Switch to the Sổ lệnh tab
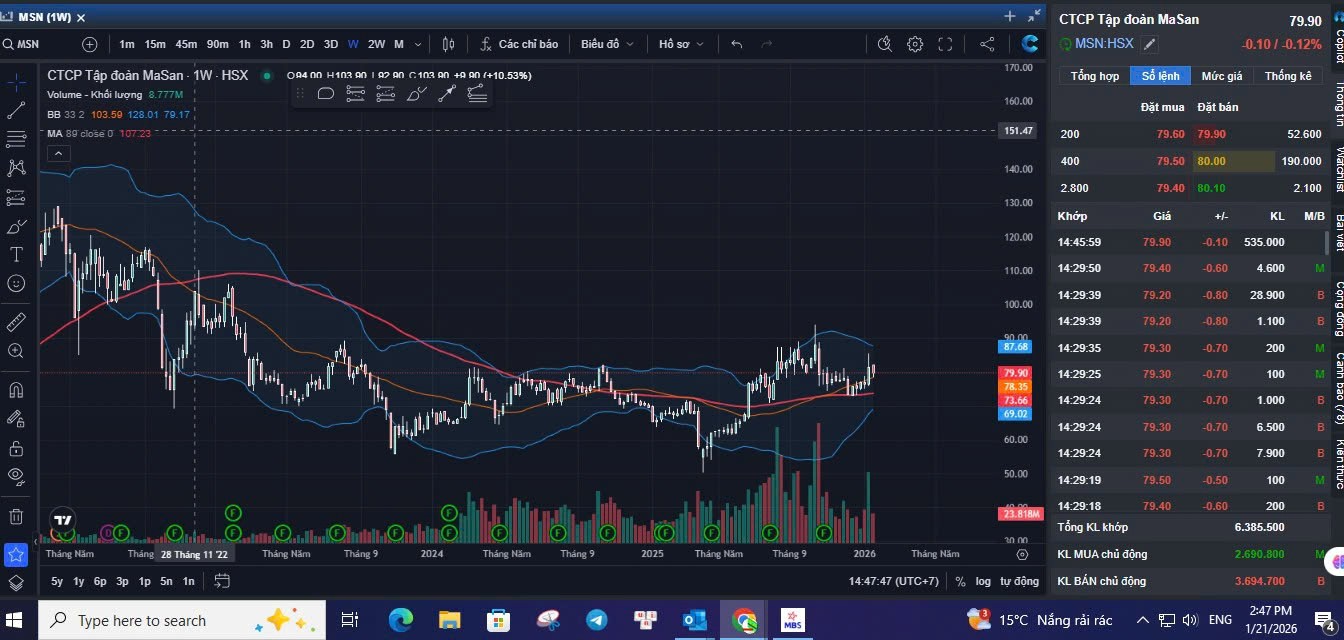Viewport: 1344px width, 640px height. [1161, 76]
